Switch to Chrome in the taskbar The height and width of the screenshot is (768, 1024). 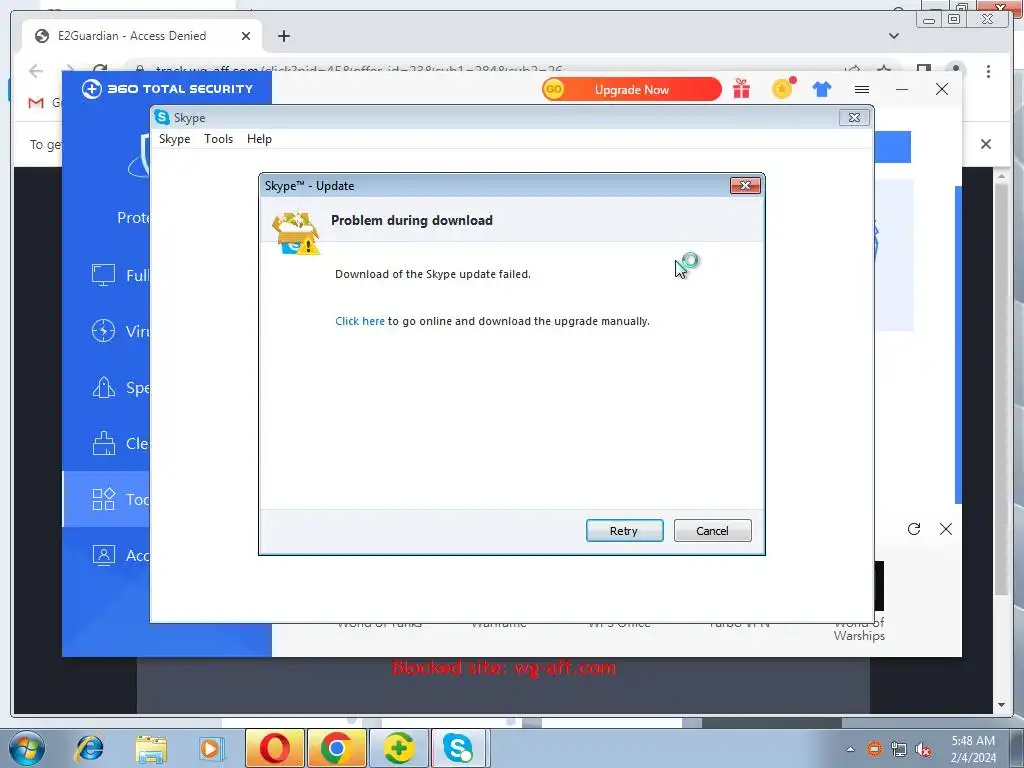[336, 748]
